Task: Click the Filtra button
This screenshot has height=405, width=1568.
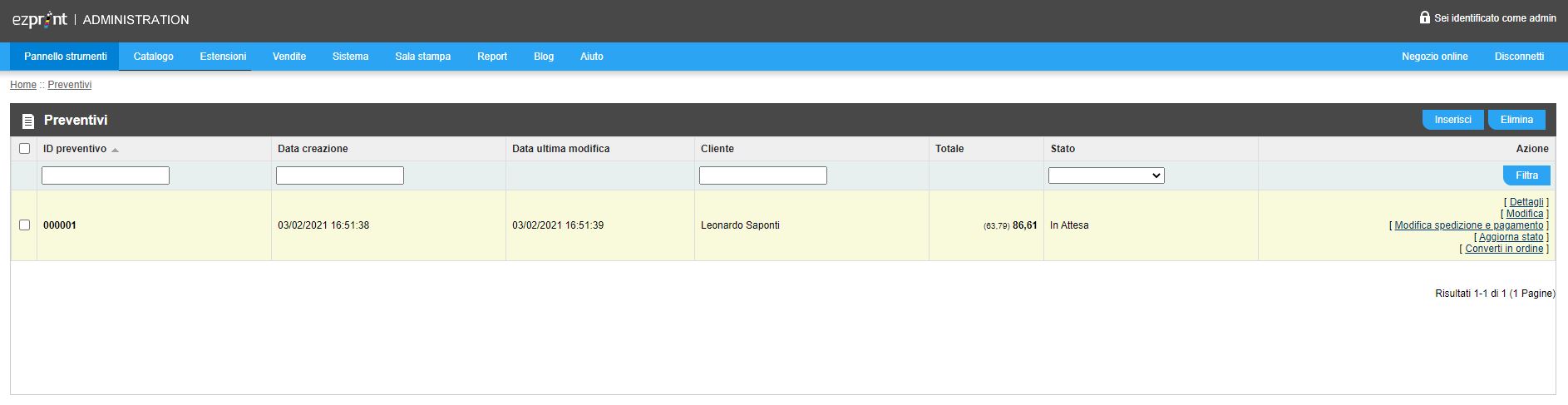Action: coord(1526,175)
